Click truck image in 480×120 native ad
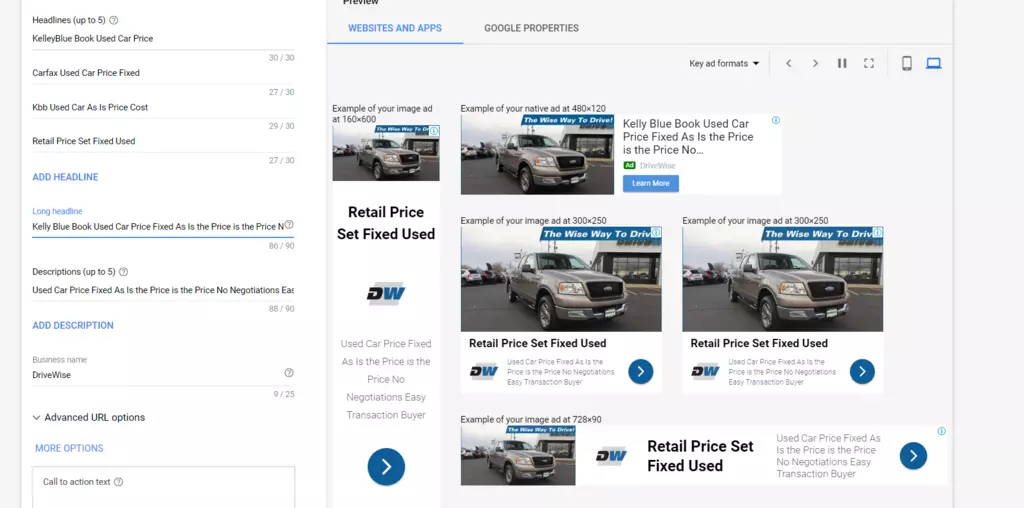Screen dimensions: 1024x508 [x=537, y=155]
